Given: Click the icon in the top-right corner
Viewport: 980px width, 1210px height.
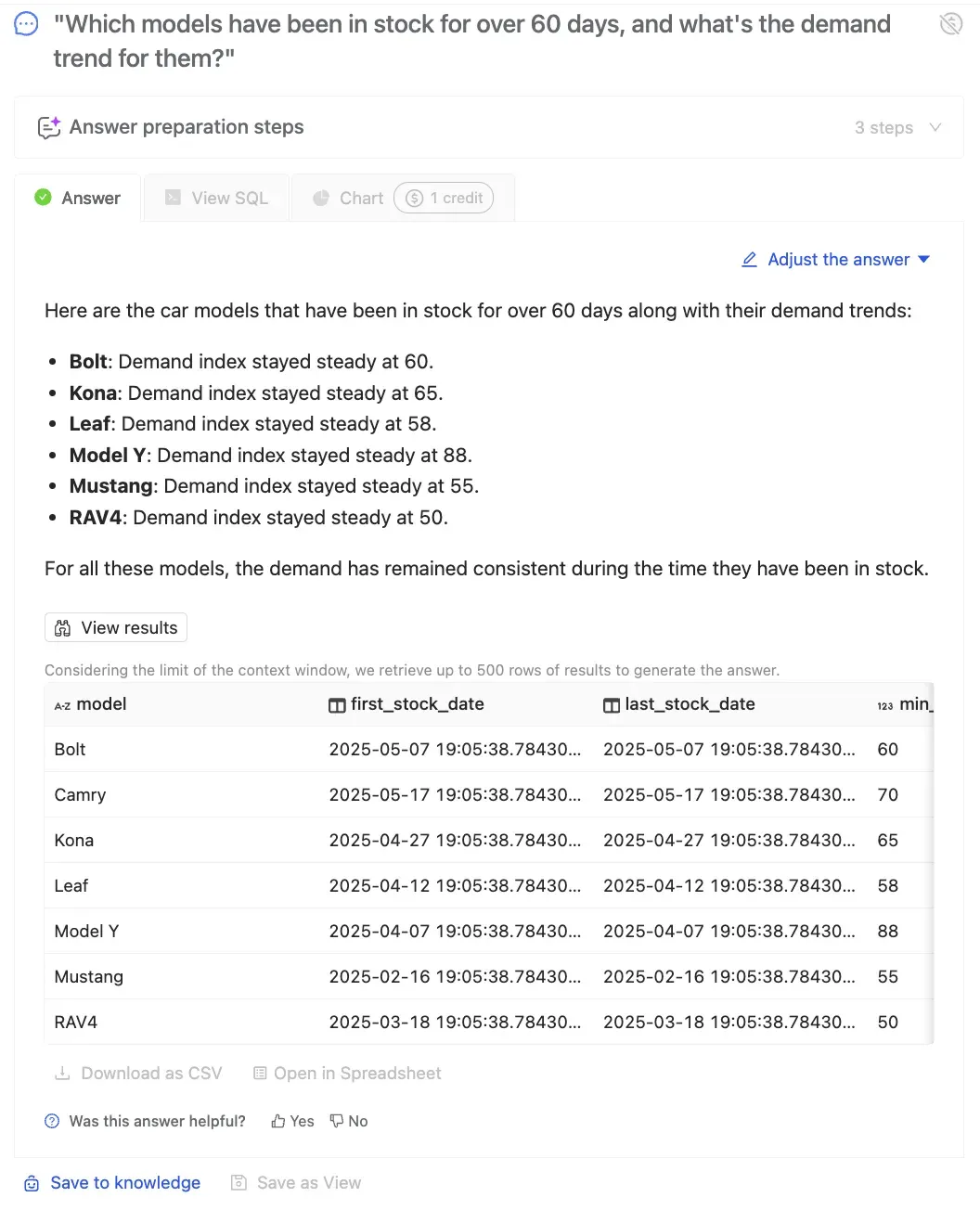Looking at the screenshot, I should (950, 24).
